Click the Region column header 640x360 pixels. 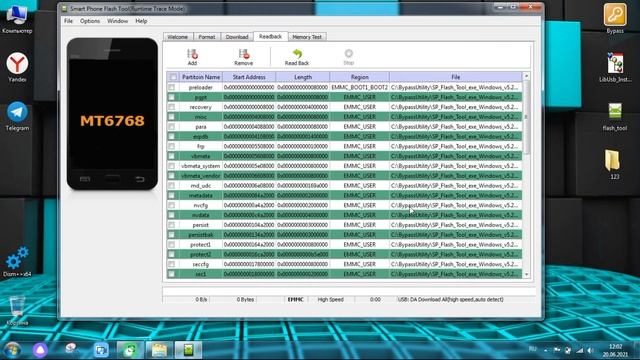coord(360,77)
